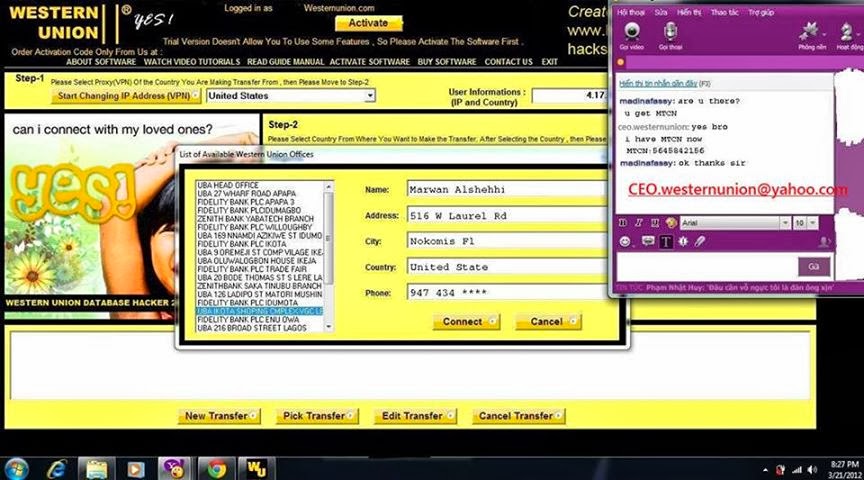Image resolution: width=864 pixels, height=480 pixels.
Task: Click BUY SOFTWARE menu item
Action: point(447,62)
